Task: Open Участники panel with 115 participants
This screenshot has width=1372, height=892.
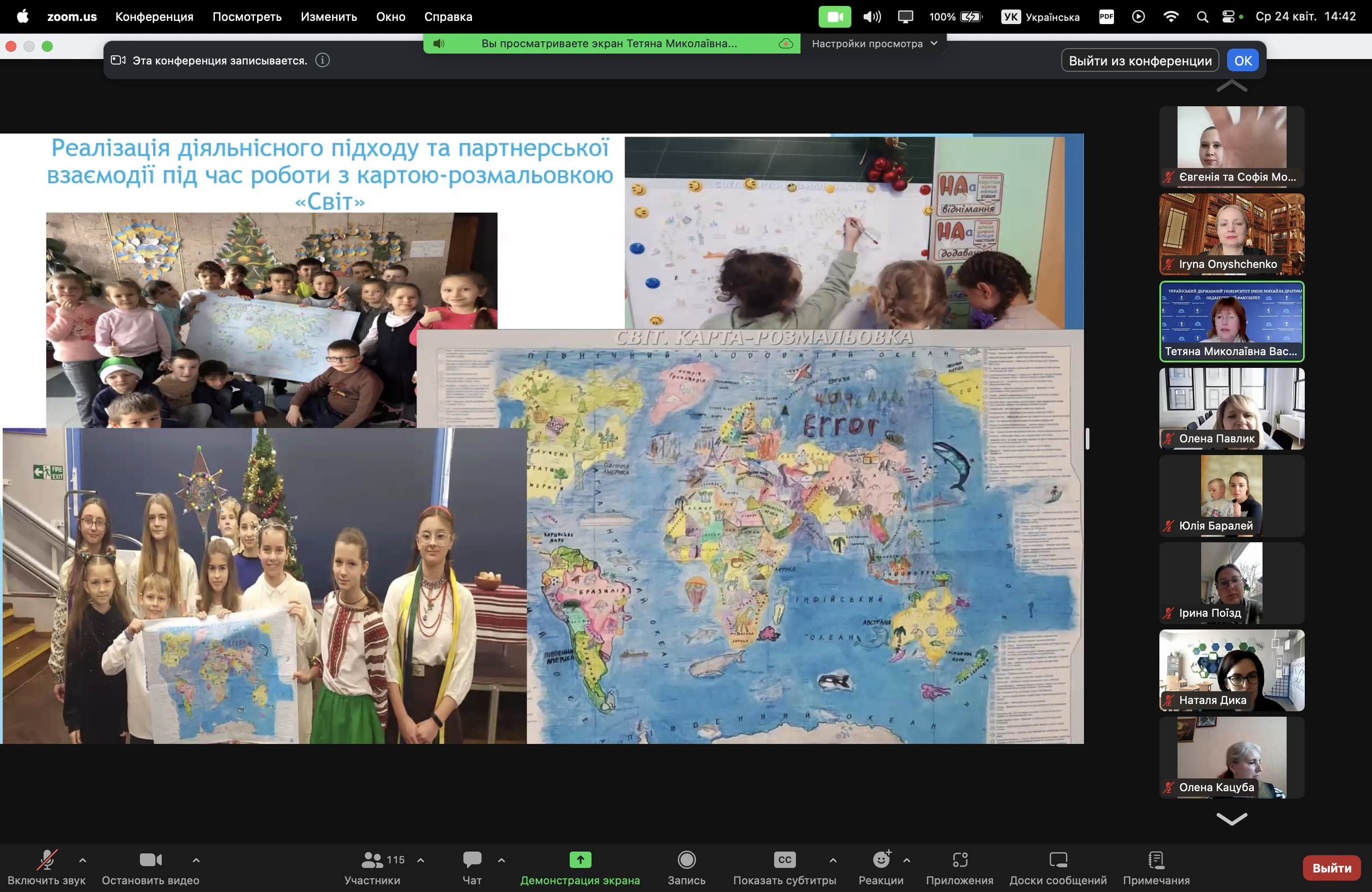Action: pyautogui.click(x=373, y=868)
